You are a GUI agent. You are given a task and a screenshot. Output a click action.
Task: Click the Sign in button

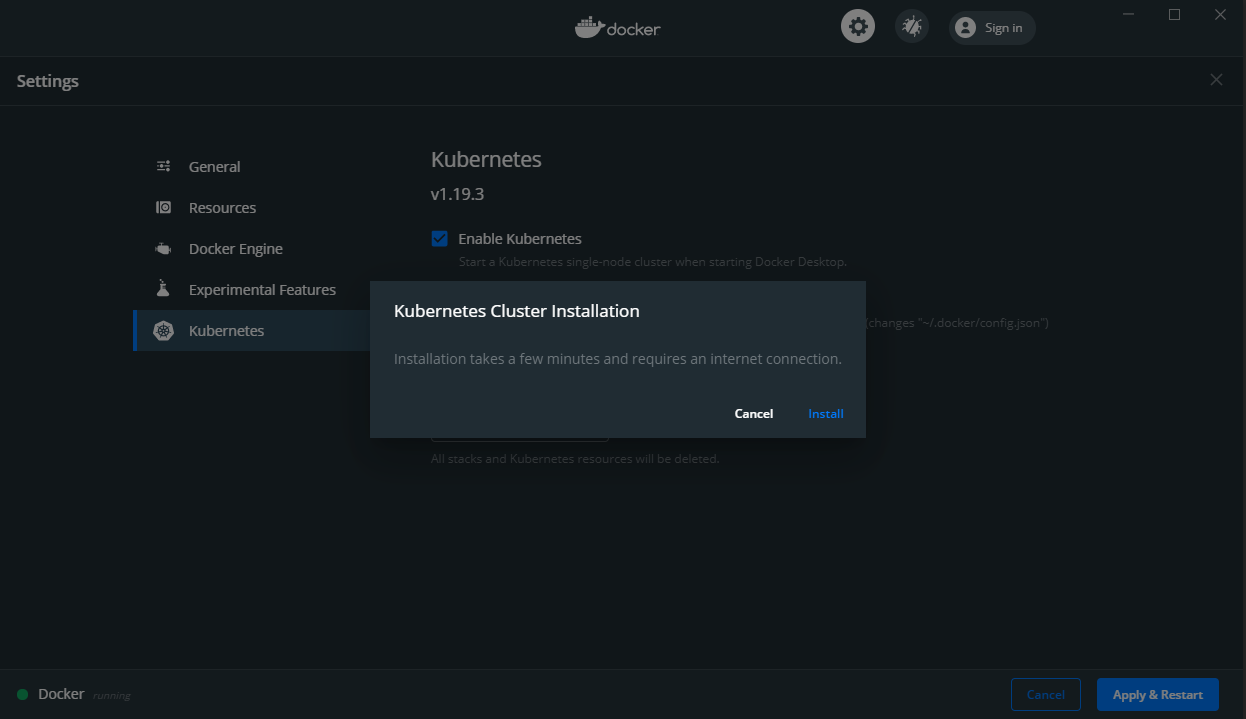(992, 28)
